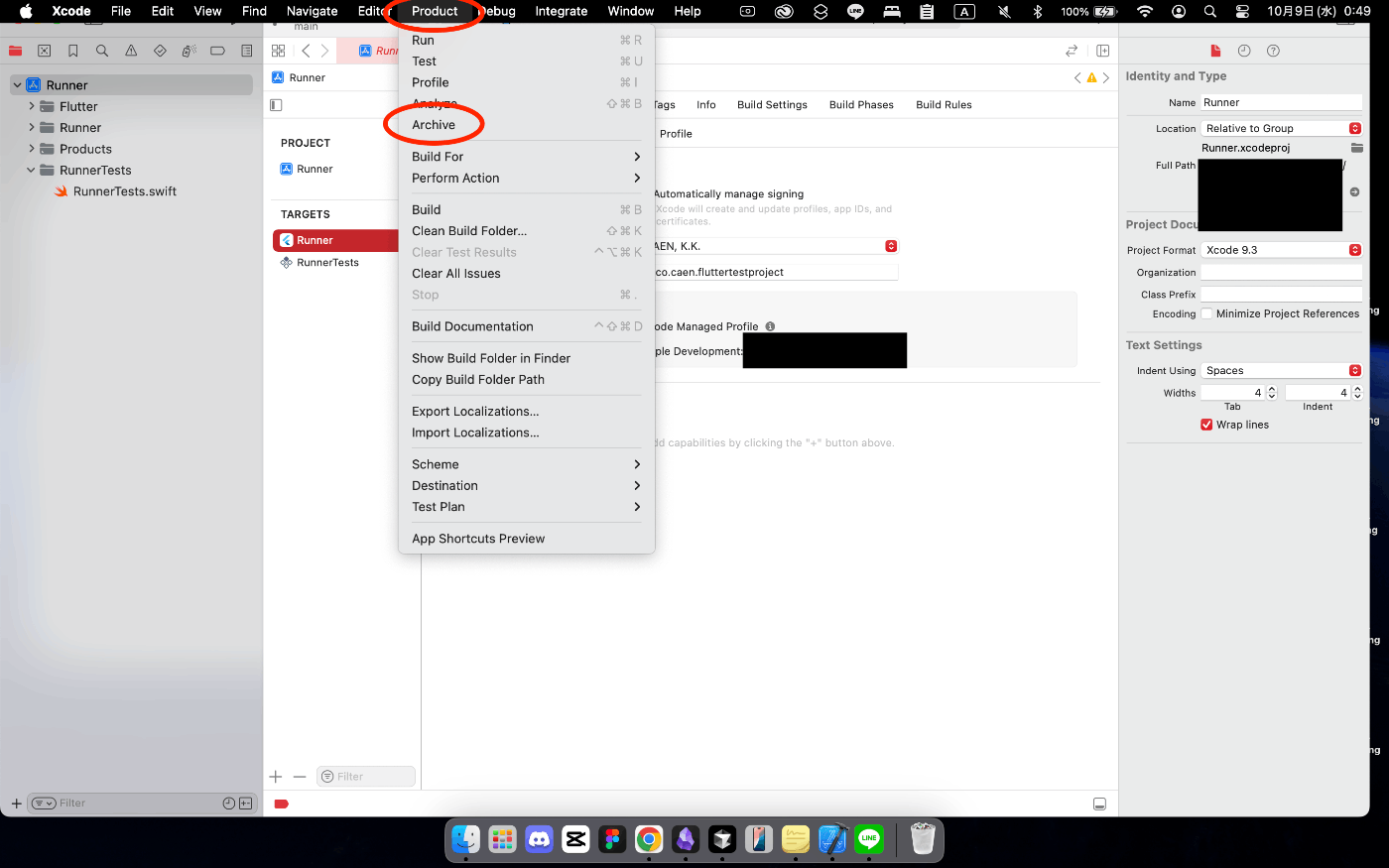Choose location folder icon in inspector
The image size is (1389, 868).
(1356, 148)
